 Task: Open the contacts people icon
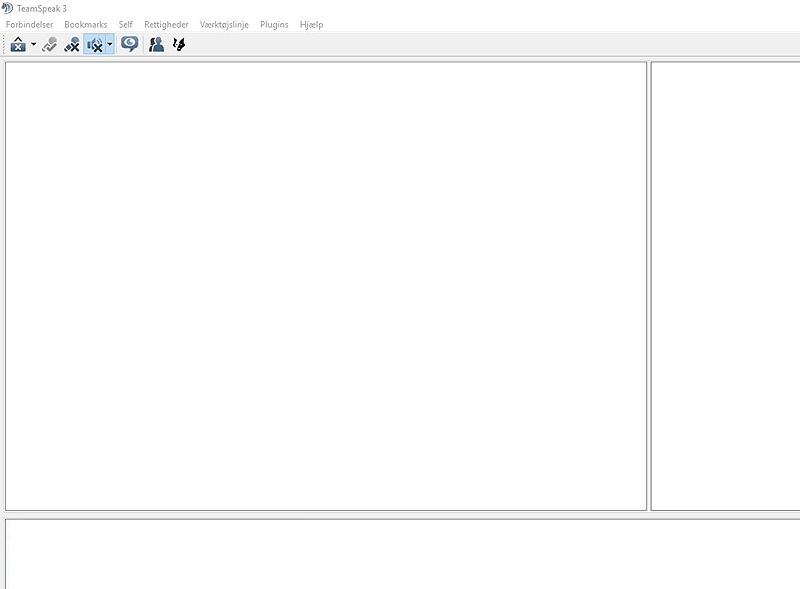click(157, 44)
